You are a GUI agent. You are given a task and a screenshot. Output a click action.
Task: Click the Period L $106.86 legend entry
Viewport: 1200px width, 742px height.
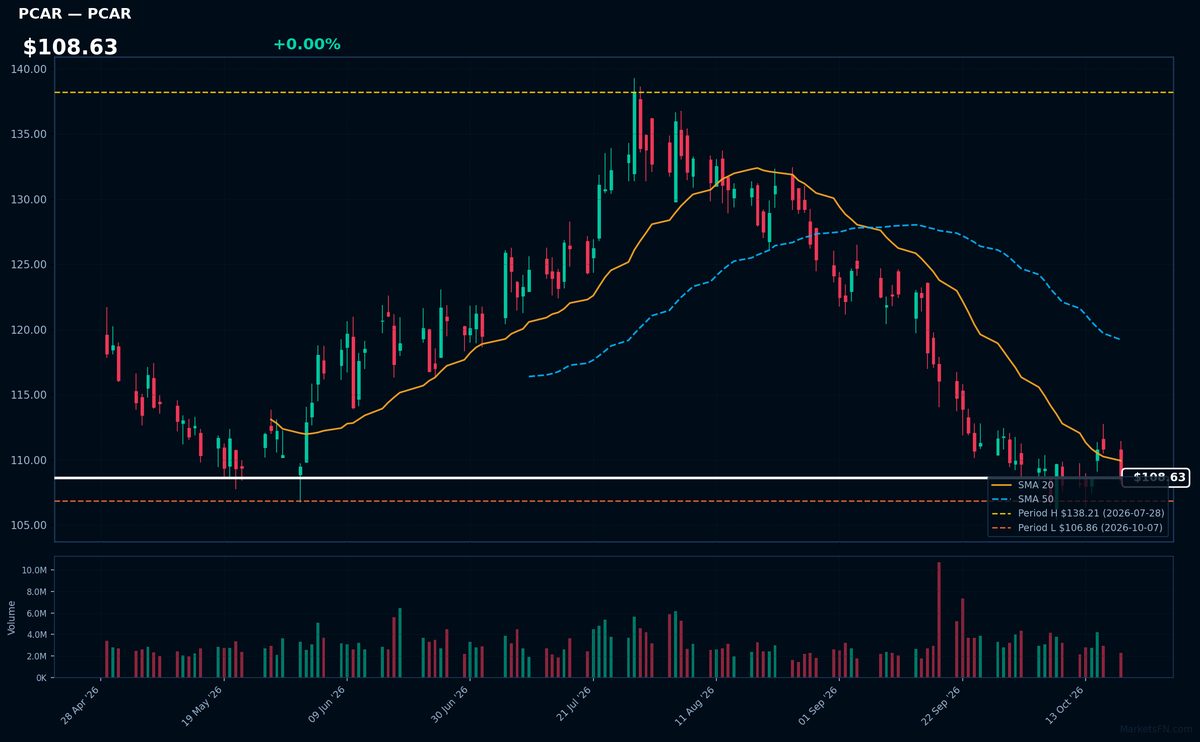tap(1079, 527)
